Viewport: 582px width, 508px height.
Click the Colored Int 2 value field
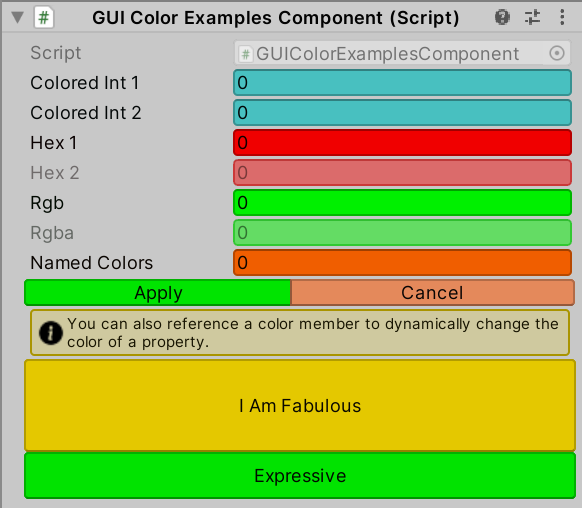(x=402, y=113)
